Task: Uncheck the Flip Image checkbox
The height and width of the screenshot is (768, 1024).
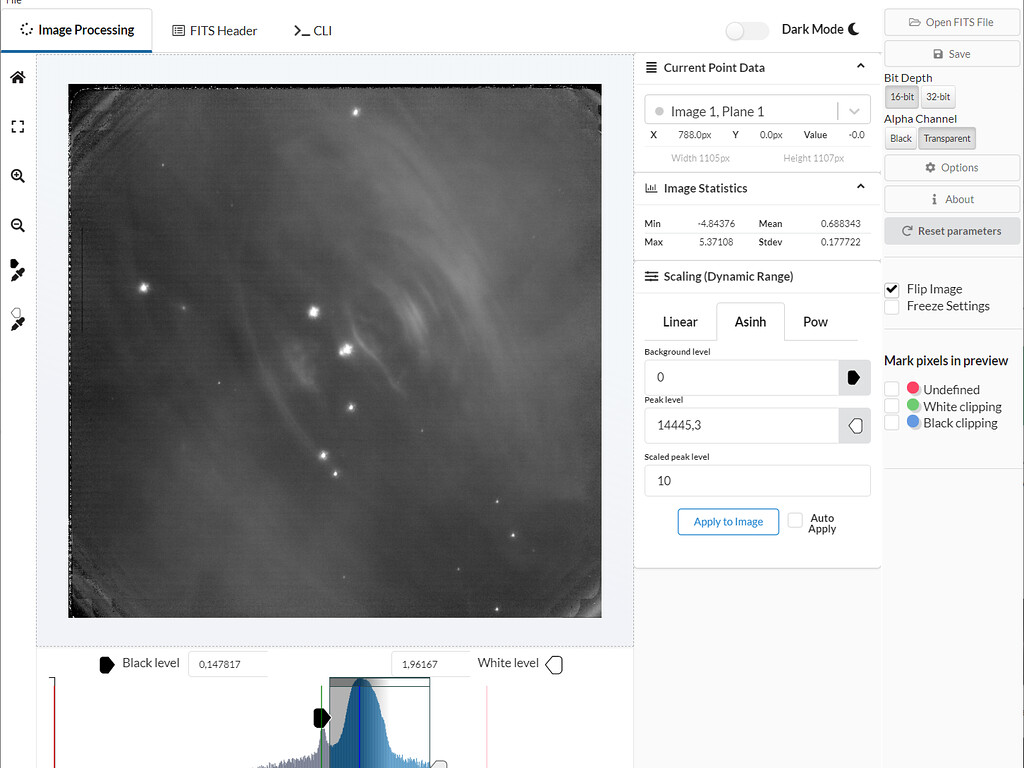Action: pyautogui.click(x=892, y=289)
